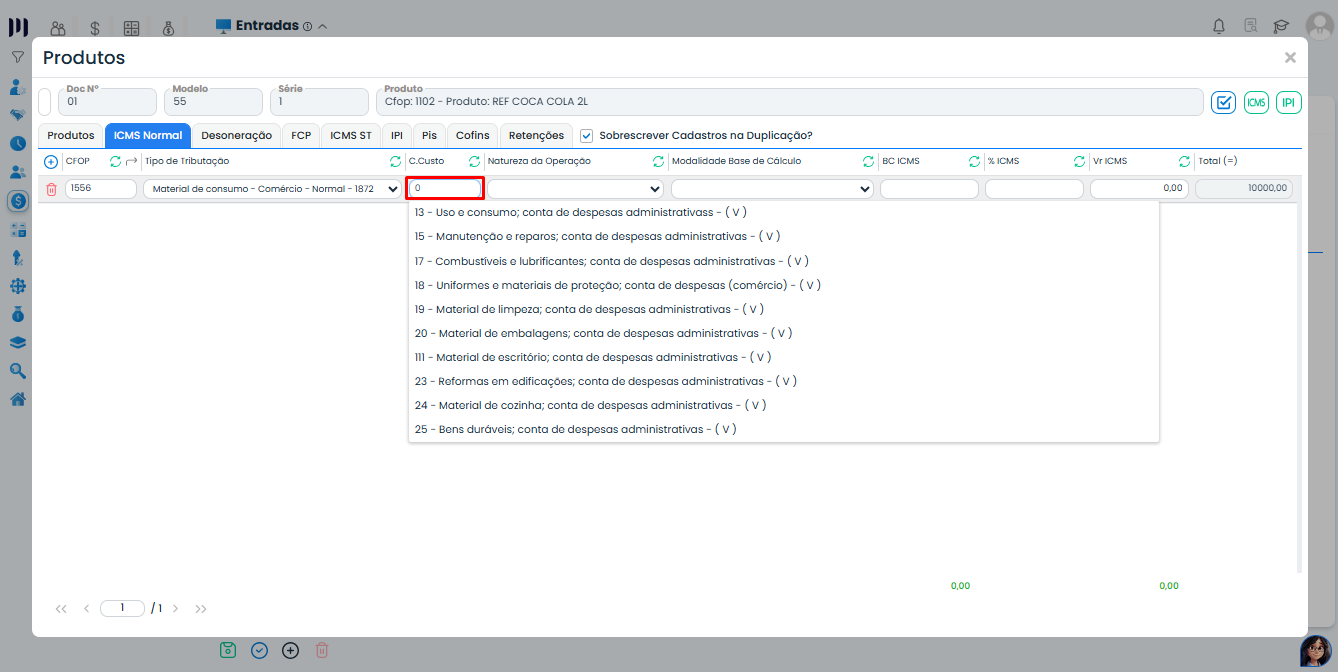Click the blue check-edit icon at top right
The width and height of the screenshot is (1338, 672).
click(x=1223, y=102)
